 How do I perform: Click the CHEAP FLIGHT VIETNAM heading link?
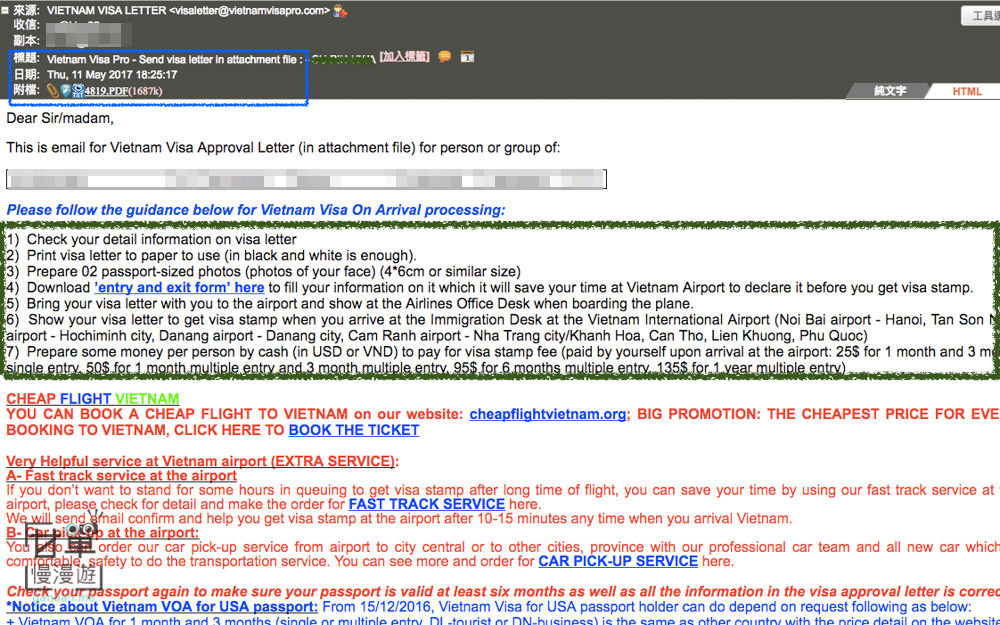tap(92, 399)
